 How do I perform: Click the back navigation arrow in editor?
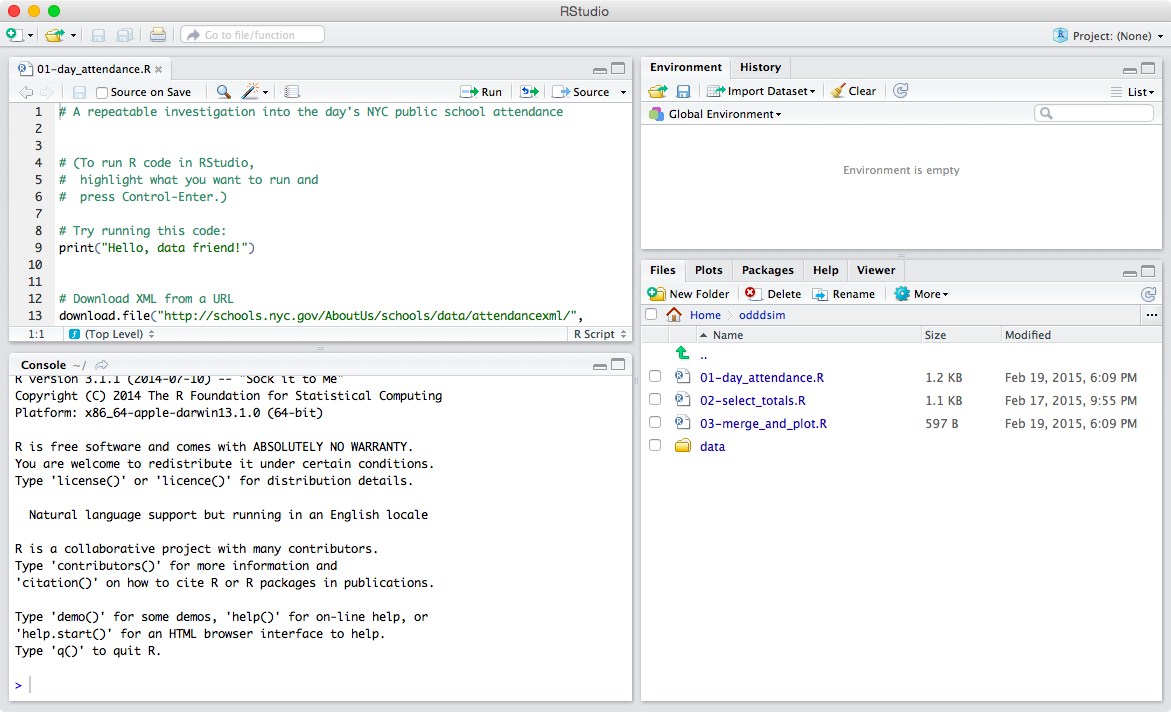pos(26,92)
